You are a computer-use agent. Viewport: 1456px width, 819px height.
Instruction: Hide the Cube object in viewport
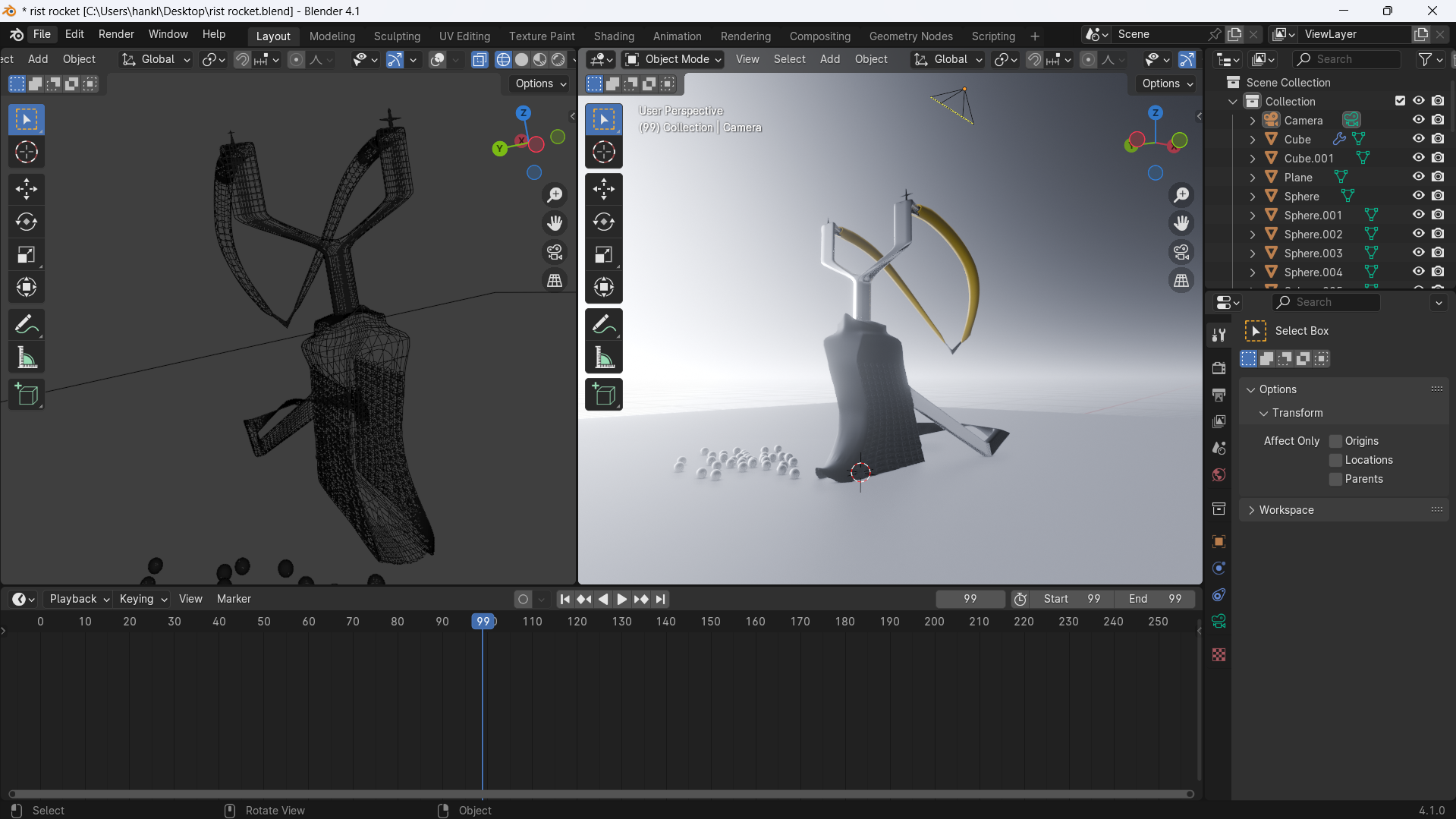[1418, 139]
